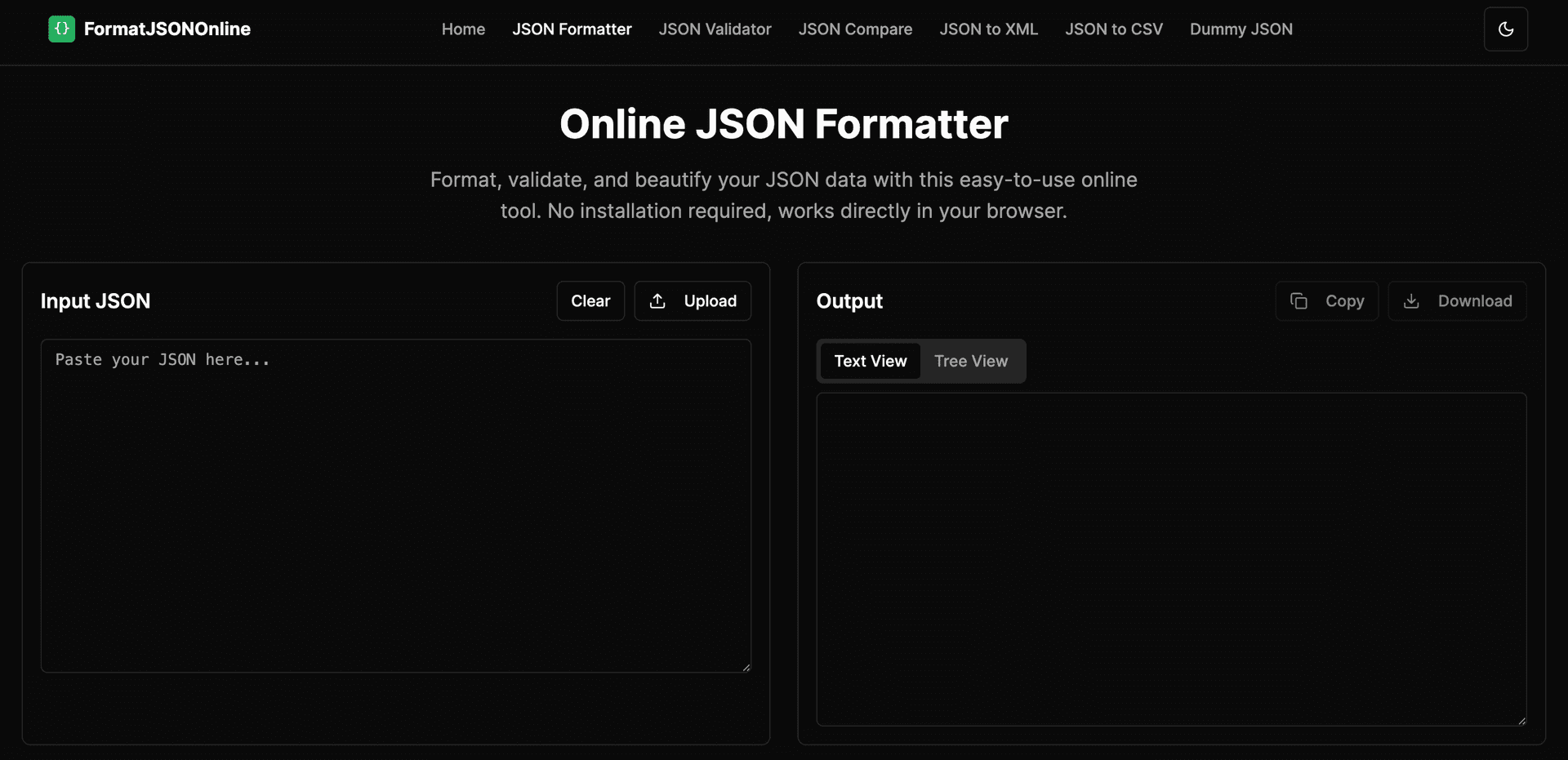The image size is (1568, 760).
Task: Toggle dark mode with the moon icon
Action: coord(1505,29)
